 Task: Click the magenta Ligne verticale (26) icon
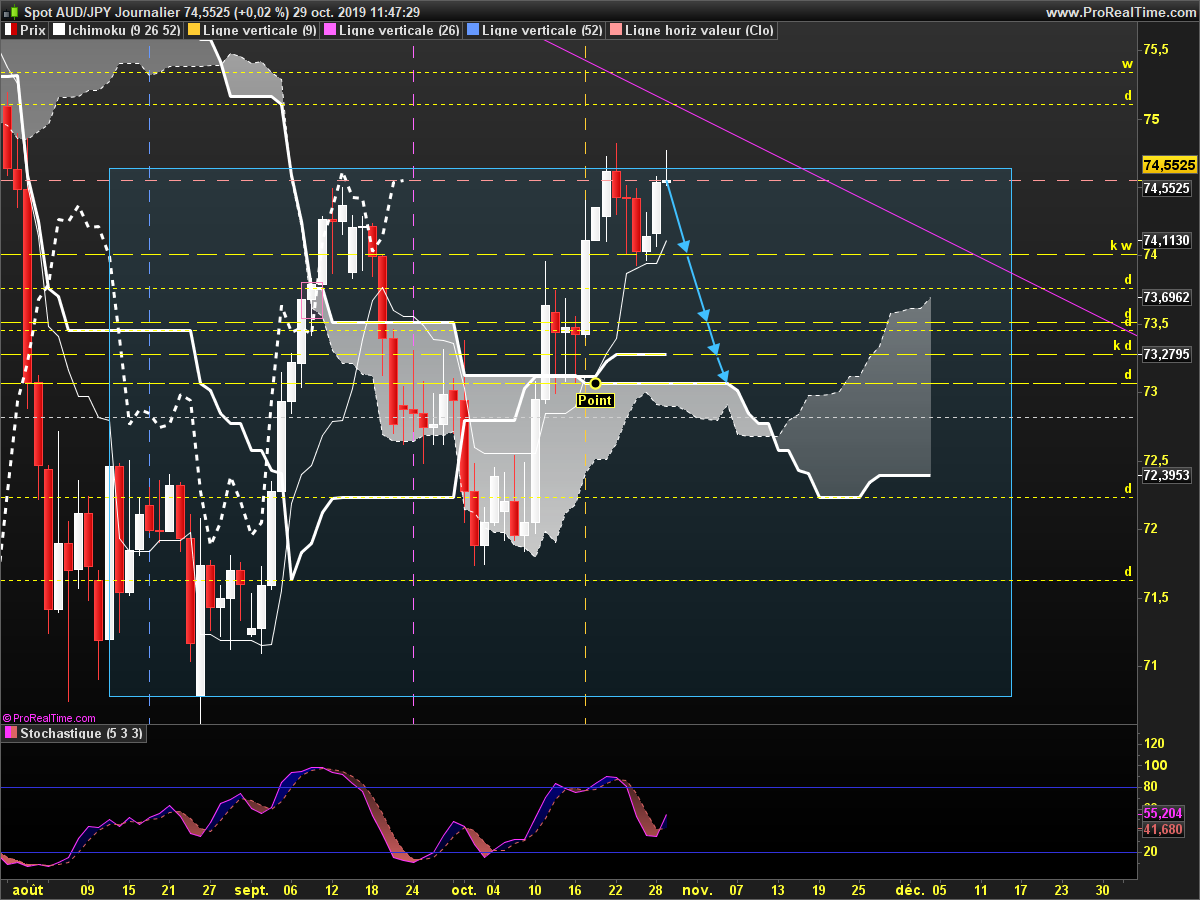click(x=329, y=30)
